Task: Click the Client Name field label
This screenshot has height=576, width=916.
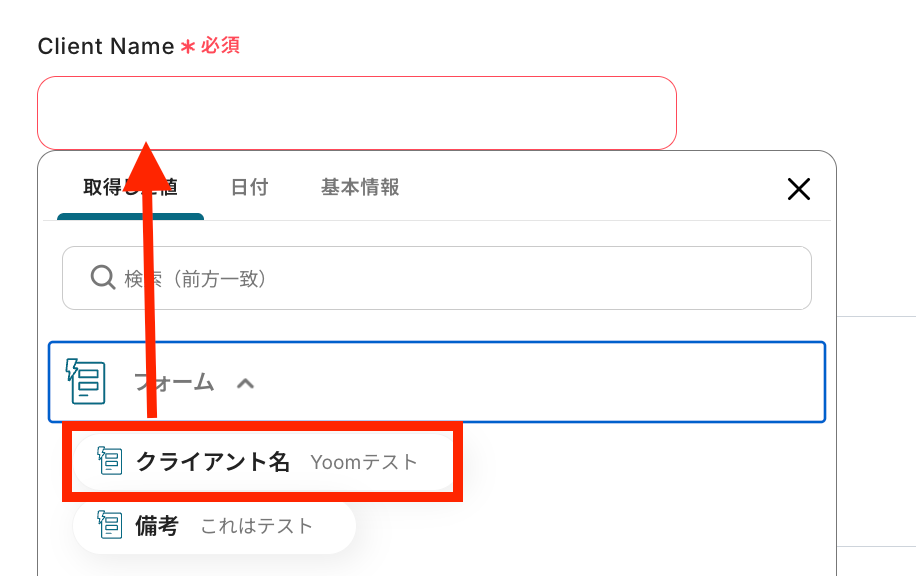Action: 106,46
